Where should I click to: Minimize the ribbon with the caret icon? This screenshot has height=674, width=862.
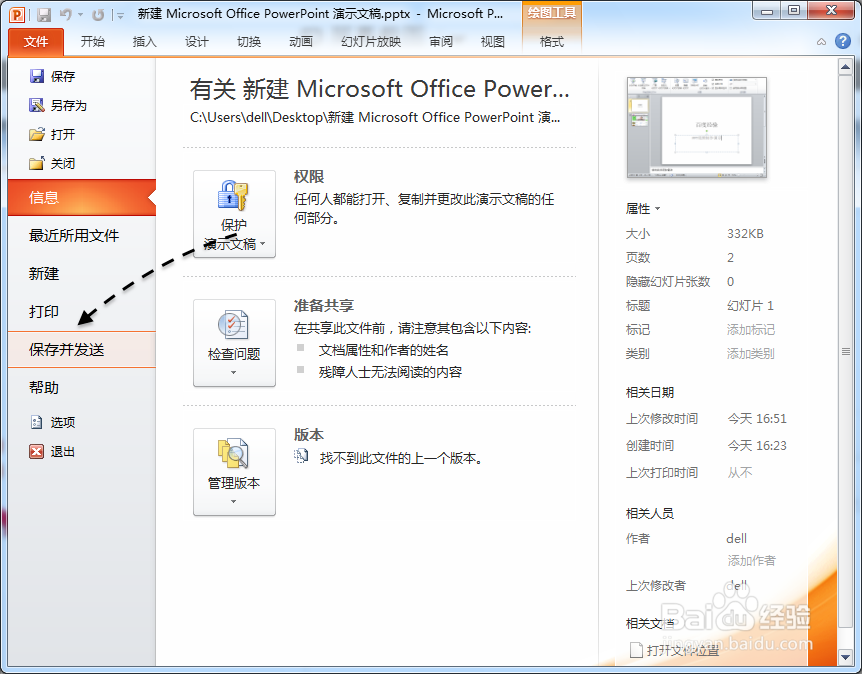[821, 42]
